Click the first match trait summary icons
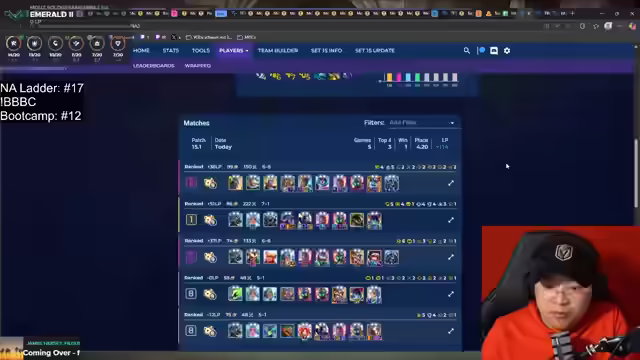 coord(415,167)
